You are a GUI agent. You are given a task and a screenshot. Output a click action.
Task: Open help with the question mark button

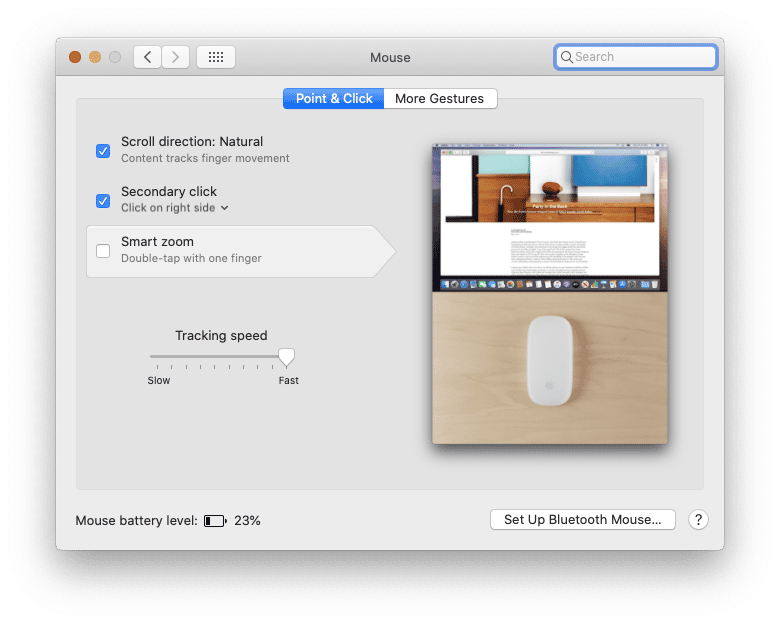pos(699,520)
